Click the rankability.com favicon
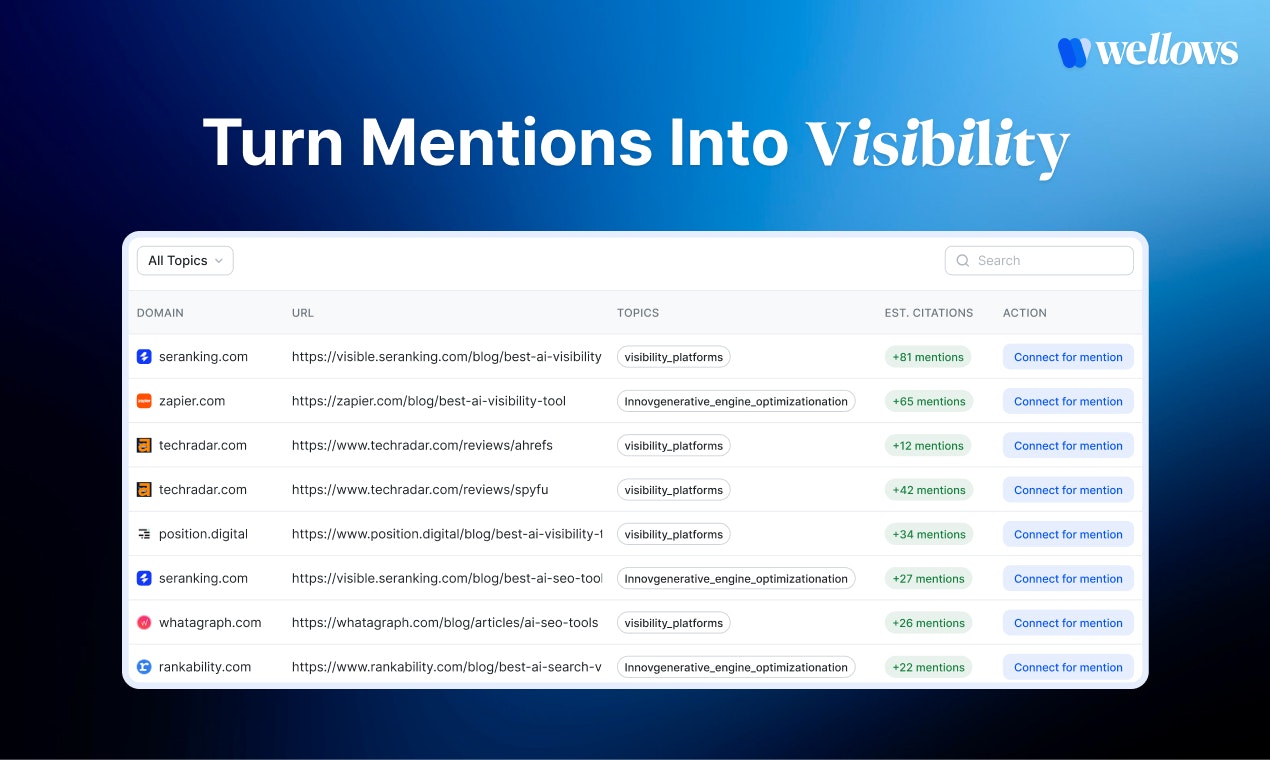The height and width of the screenshot is (760, 1270). 144,667
